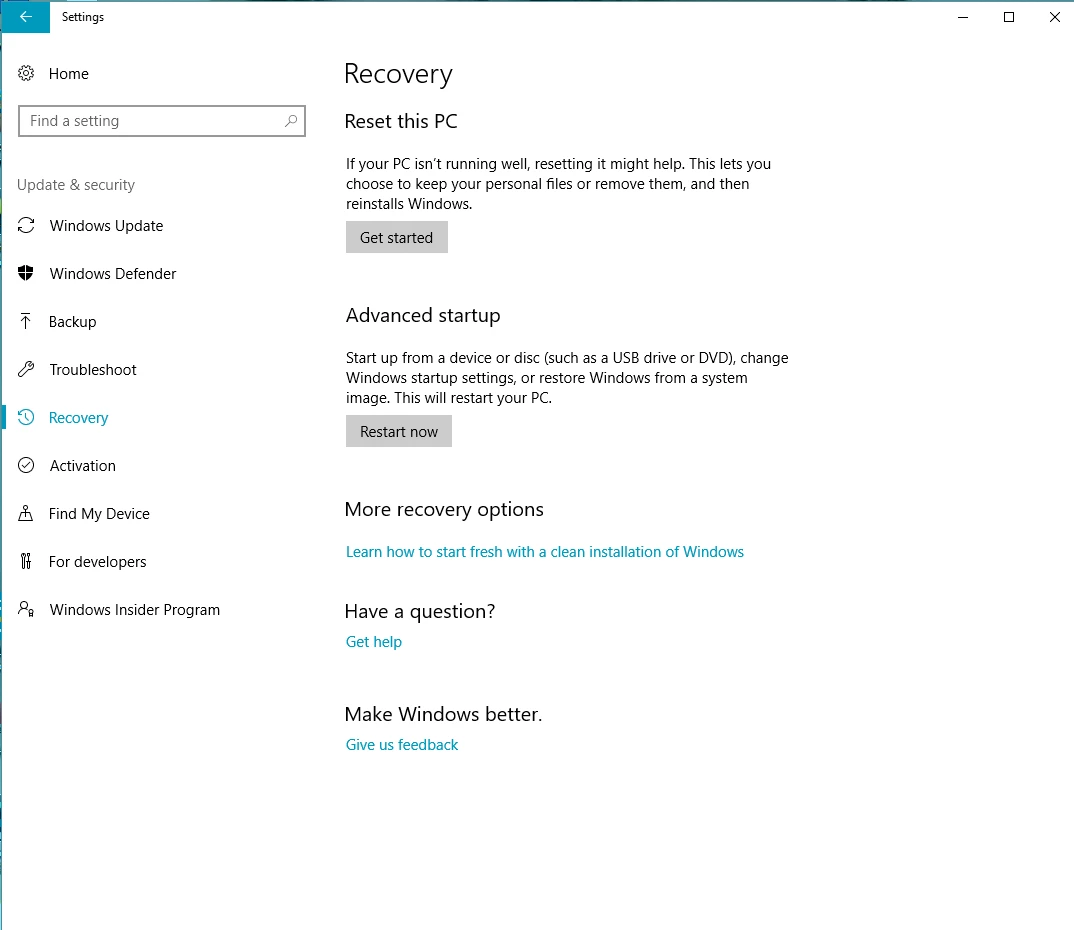The image size is (1074, 930).
Task: Open the Troubleshoot page
Action: [x=92, y=369]
